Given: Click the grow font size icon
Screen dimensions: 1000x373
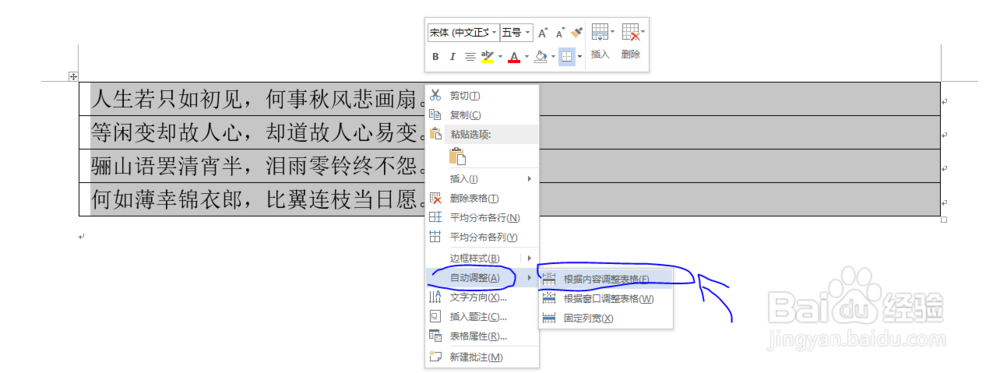Looking at the screenshot, I should click(543, 33).
